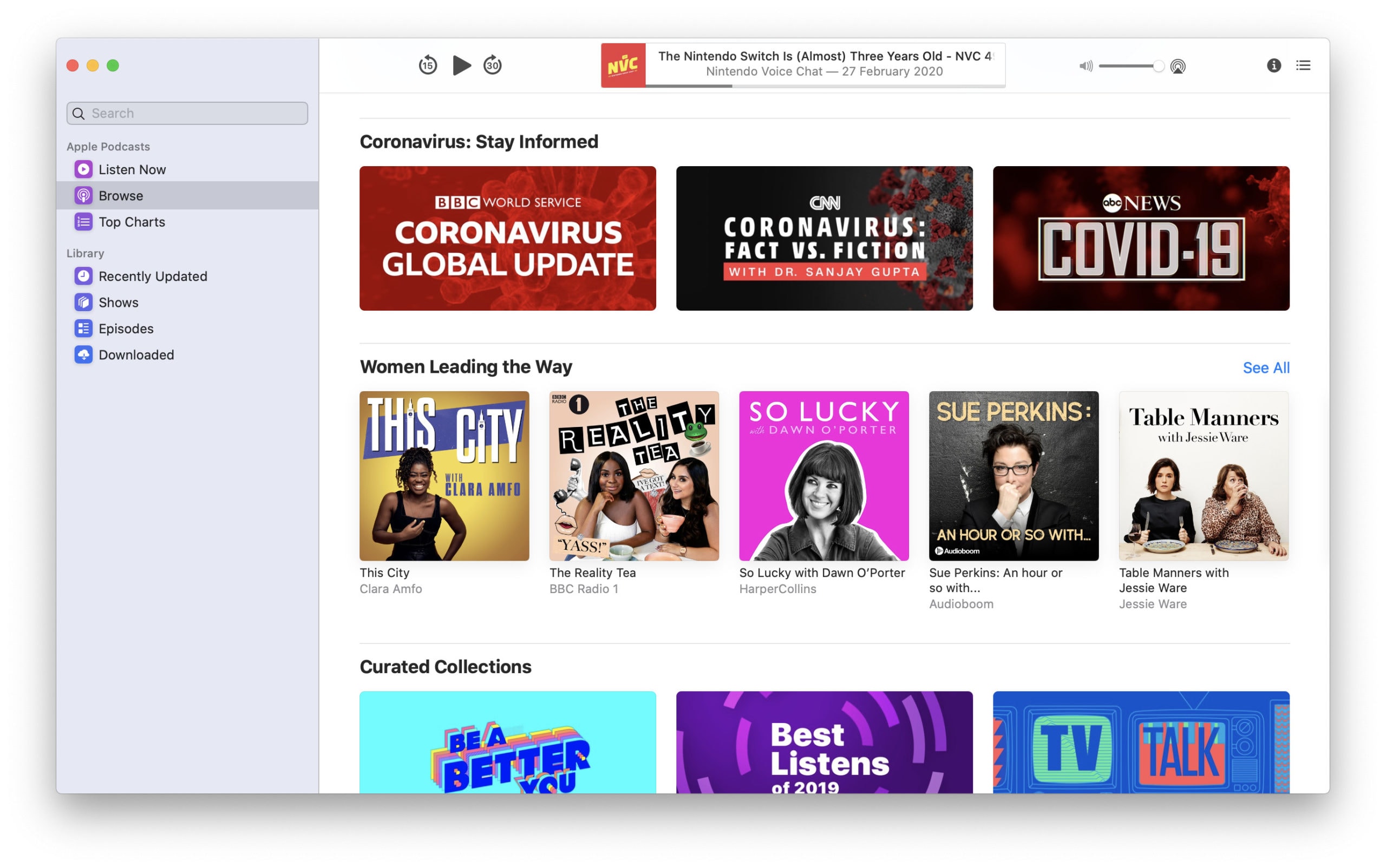Open Downloaded podcasts
The height and width of the screenshot is (868, 1386).
coord(136,355)
